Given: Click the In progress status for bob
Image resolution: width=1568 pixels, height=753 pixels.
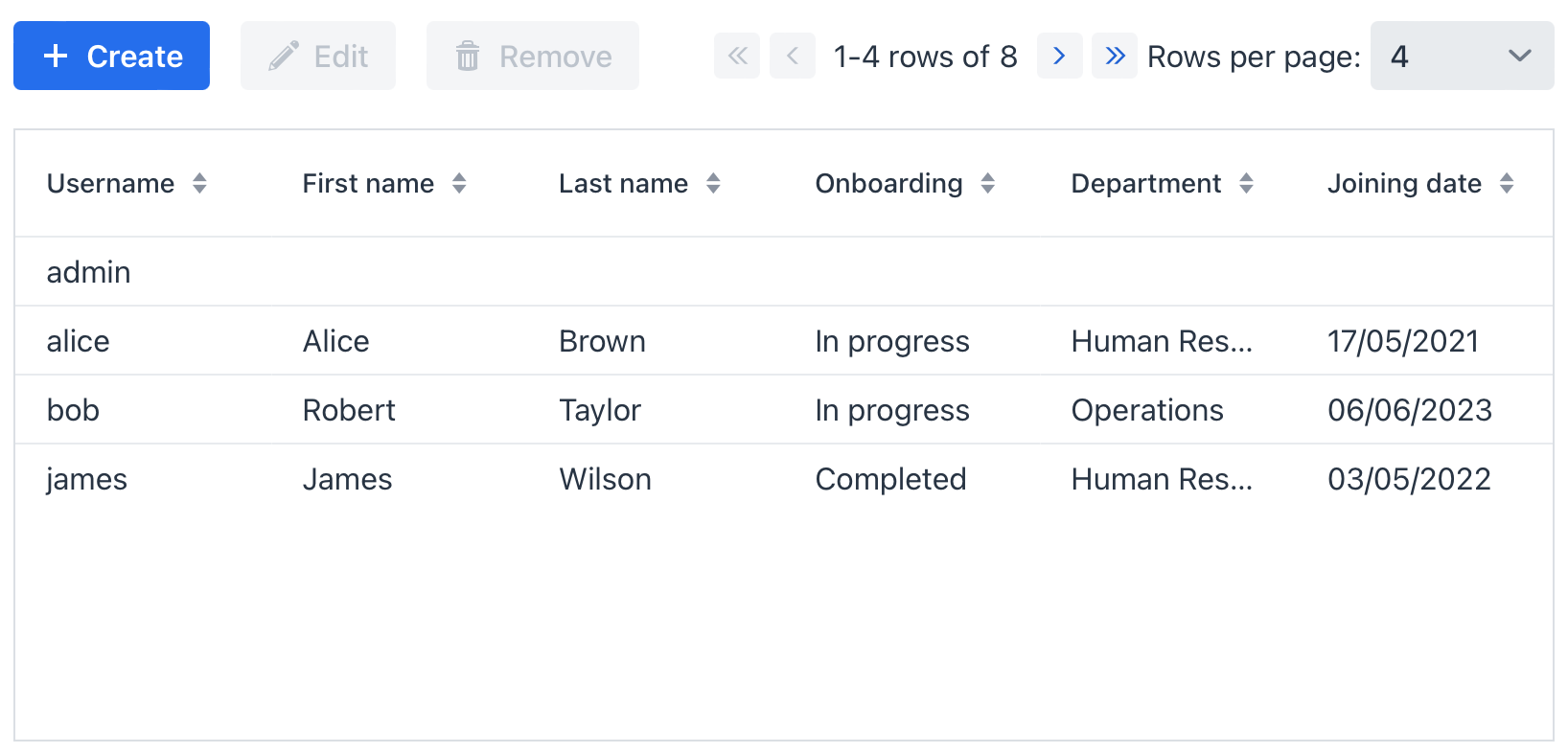Looking at the screenshot, I should point(892,409).
